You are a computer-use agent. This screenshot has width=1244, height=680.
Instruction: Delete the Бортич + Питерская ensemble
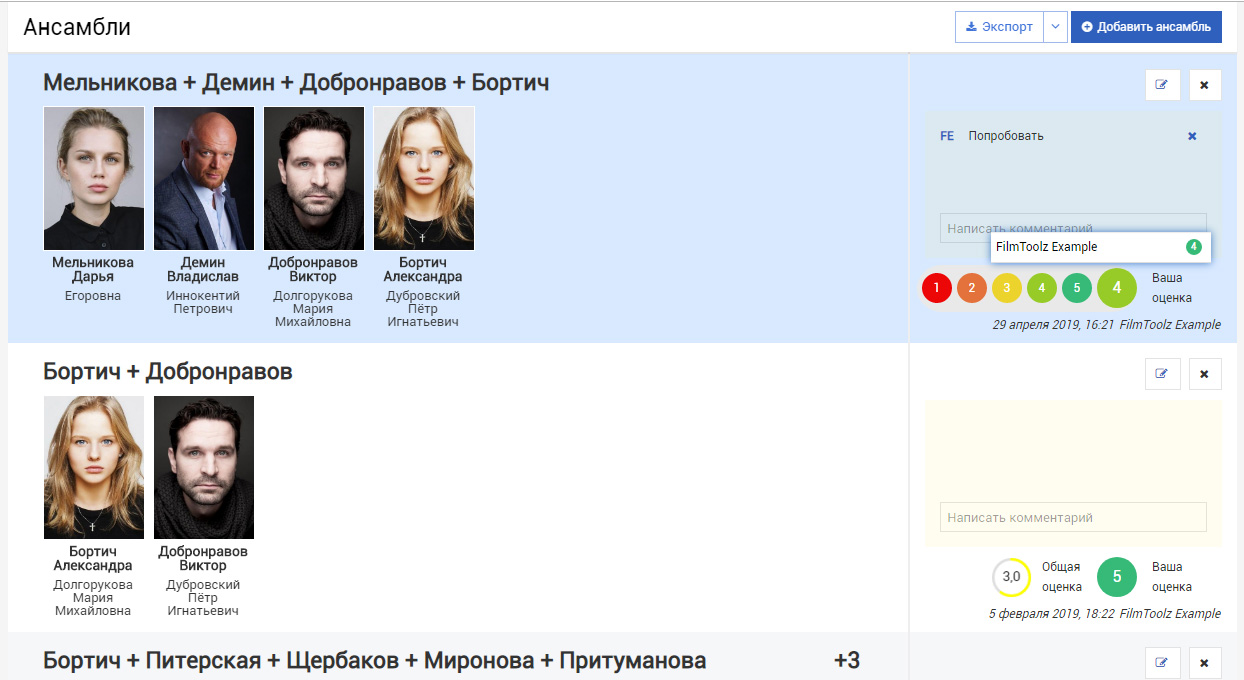1204,662
